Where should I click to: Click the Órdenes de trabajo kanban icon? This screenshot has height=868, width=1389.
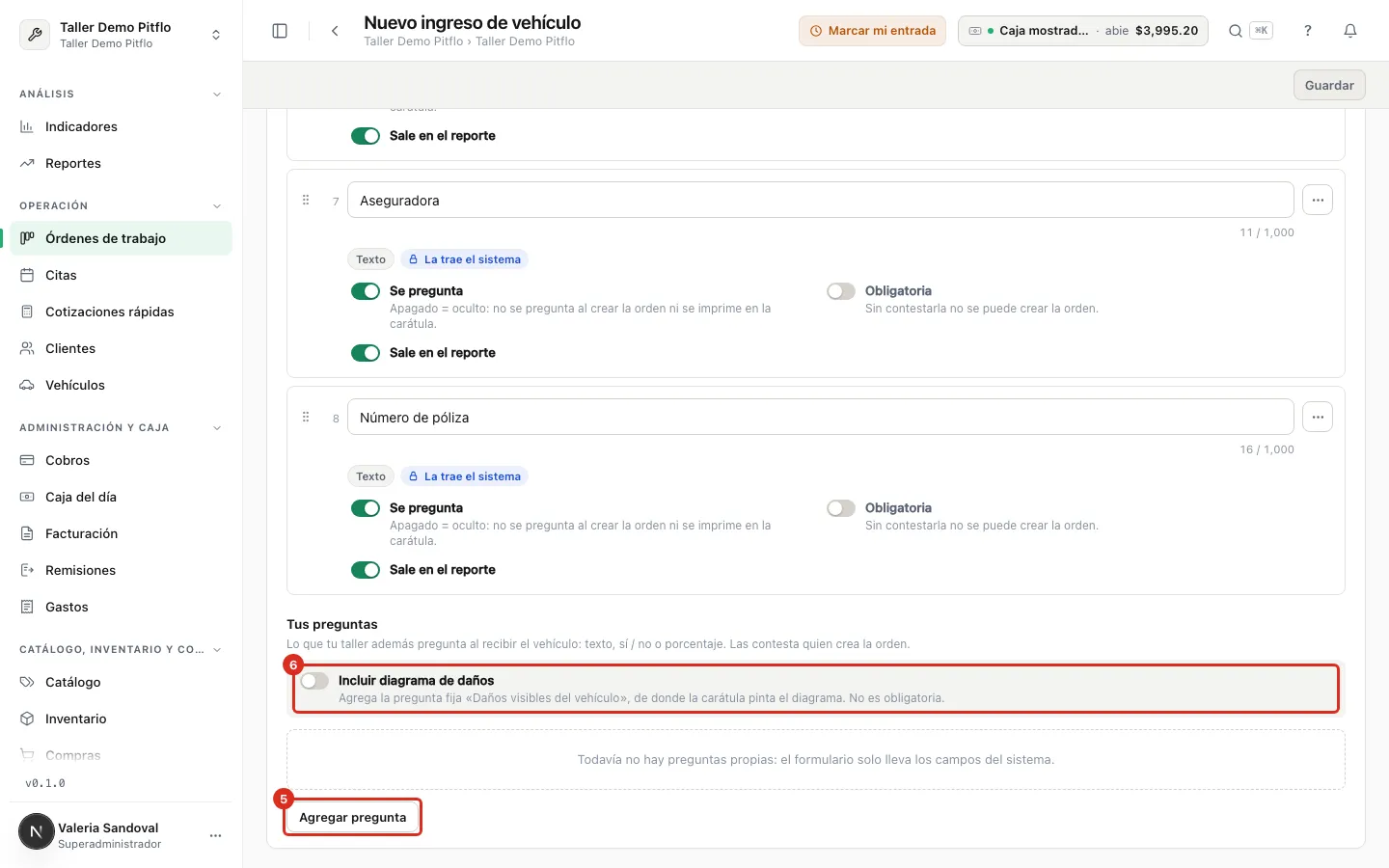coord(27,238)
